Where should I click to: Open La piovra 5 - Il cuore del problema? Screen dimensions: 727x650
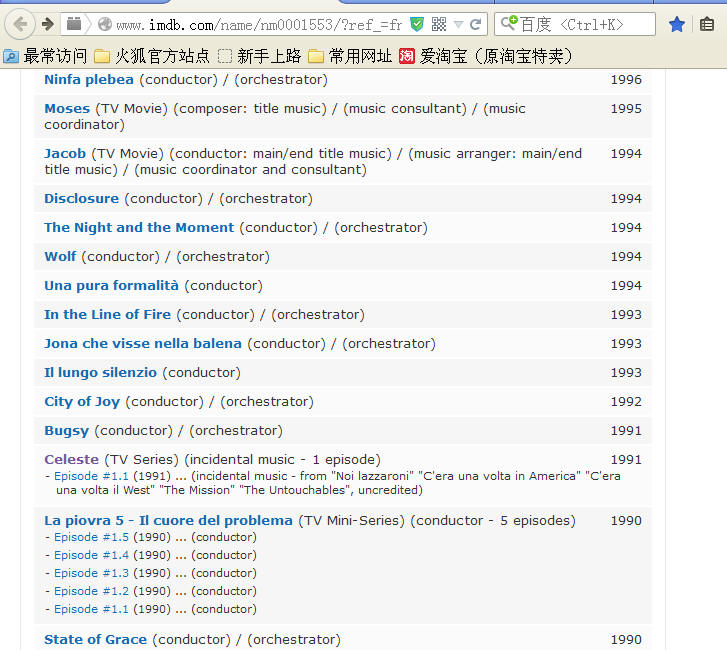coord(168,521)
